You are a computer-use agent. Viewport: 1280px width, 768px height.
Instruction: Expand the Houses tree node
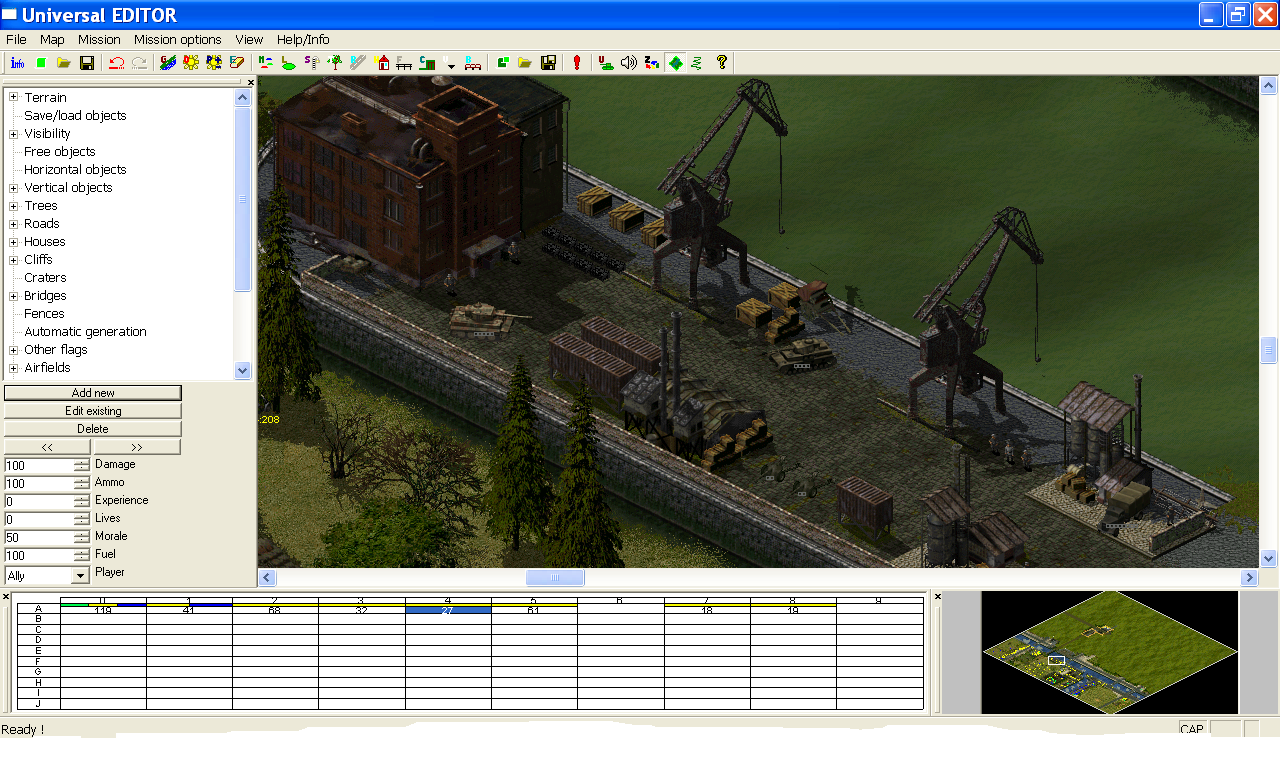click(x=14, y=241)
